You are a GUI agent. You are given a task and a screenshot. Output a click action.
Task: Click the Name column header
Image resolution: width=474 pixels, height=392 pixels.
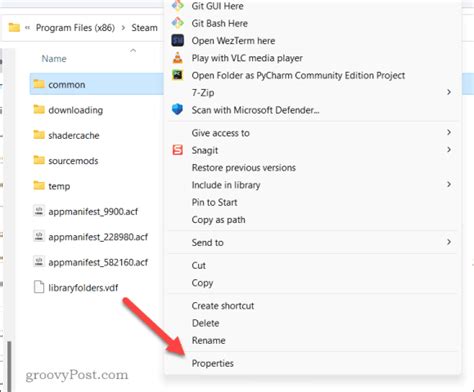pos(54,59)
